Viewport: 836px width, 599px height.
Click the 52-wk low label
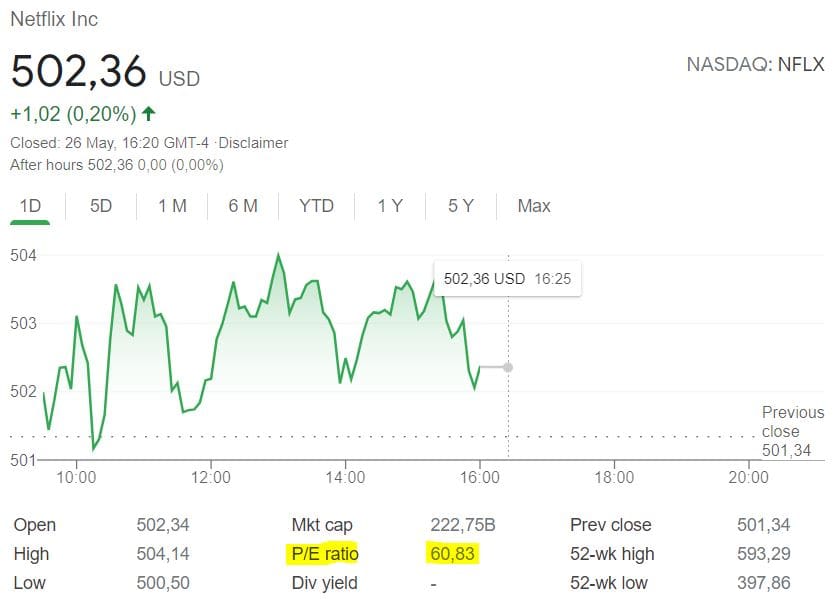pos(609,583)
